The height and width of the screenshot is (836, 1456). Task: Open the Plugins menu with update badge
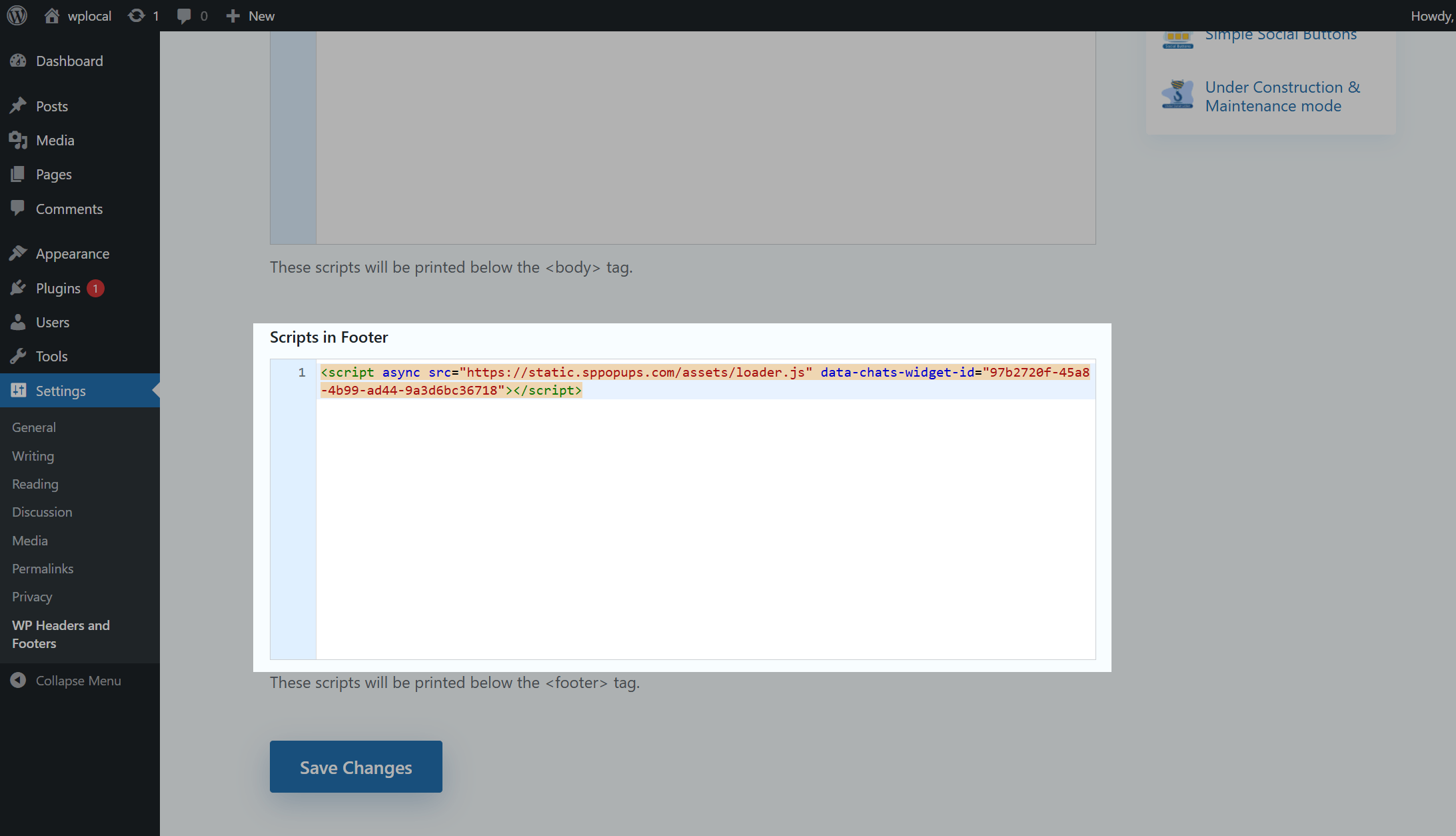pyautogui.click(x=58, y=288)
